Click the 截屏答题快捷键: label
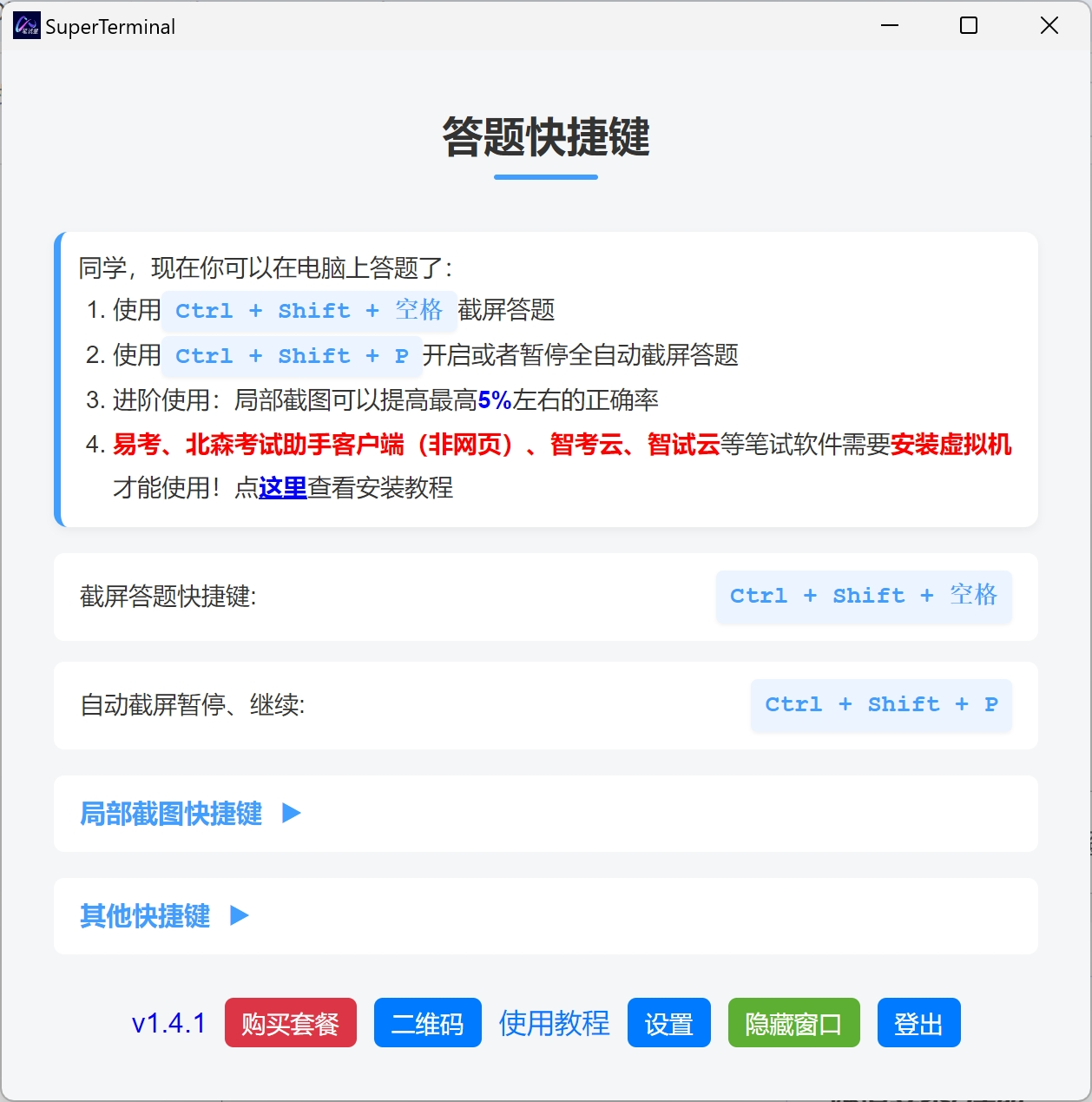 168,597
